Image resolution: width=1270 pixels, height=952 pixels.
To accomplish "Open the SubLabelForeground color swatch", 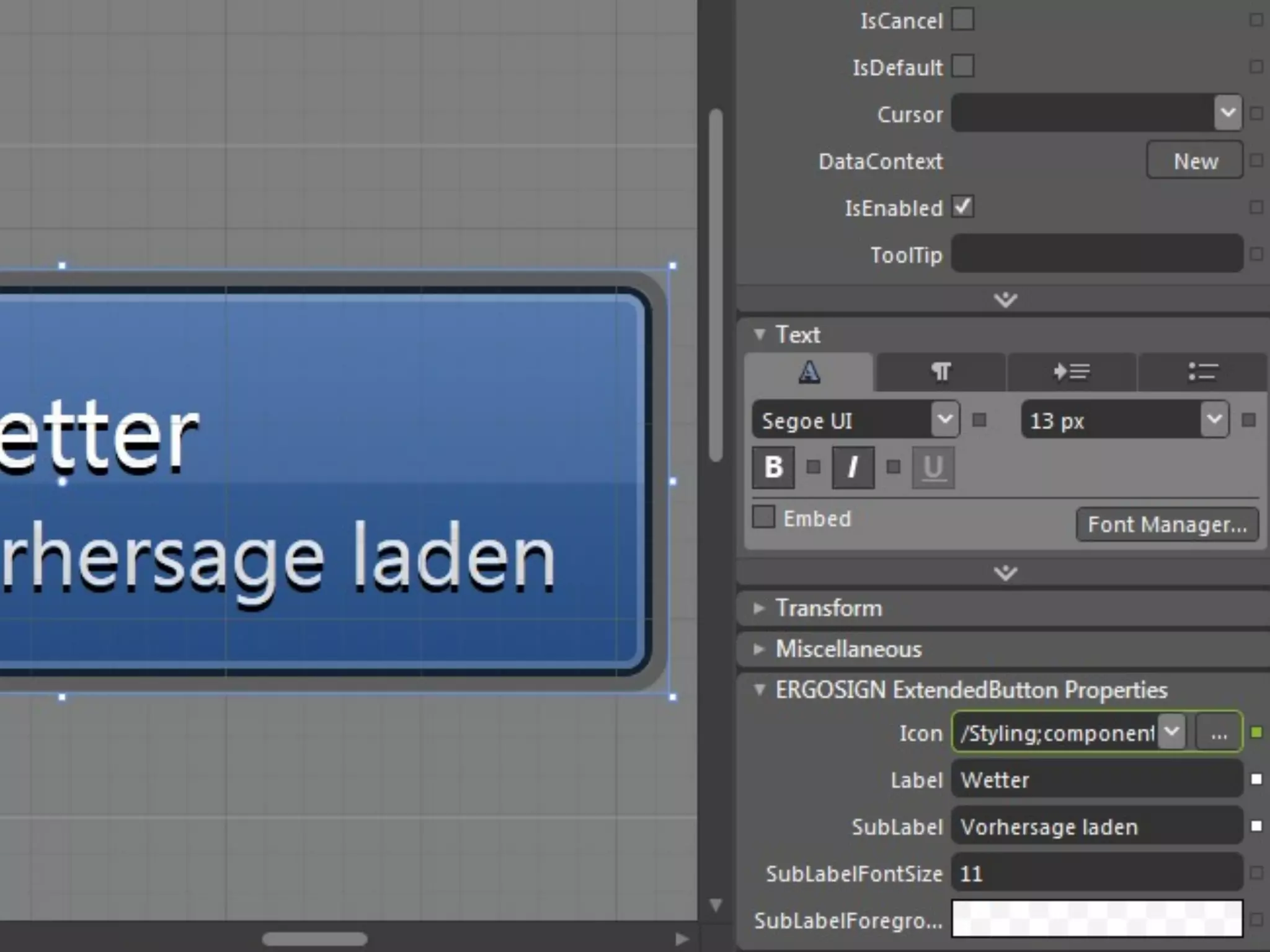I will tap(1096, 919).
